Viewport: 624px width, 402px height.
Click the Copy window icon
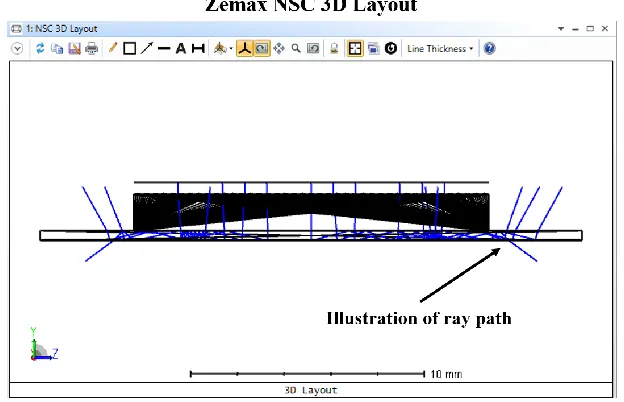57,49
